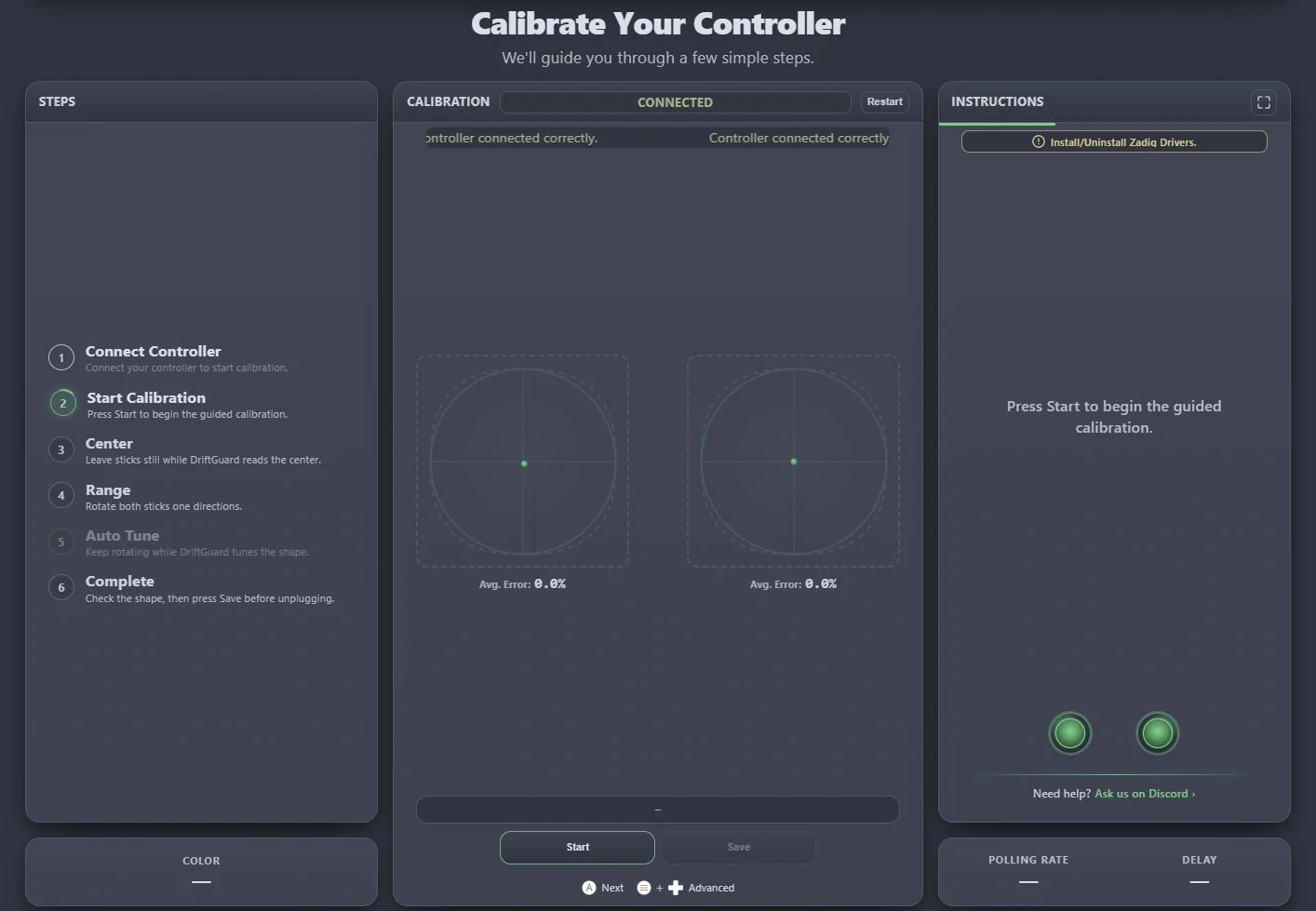The height and width of the screenshot is (911, 1316).
Task: Click 'Rotate both sticks one directions.' text
Action: [164, 506]
